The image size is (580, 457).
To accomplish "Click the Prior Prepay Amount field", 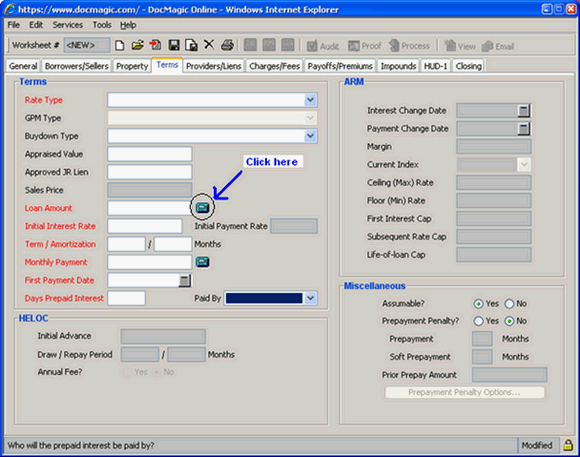I will 509,375.
